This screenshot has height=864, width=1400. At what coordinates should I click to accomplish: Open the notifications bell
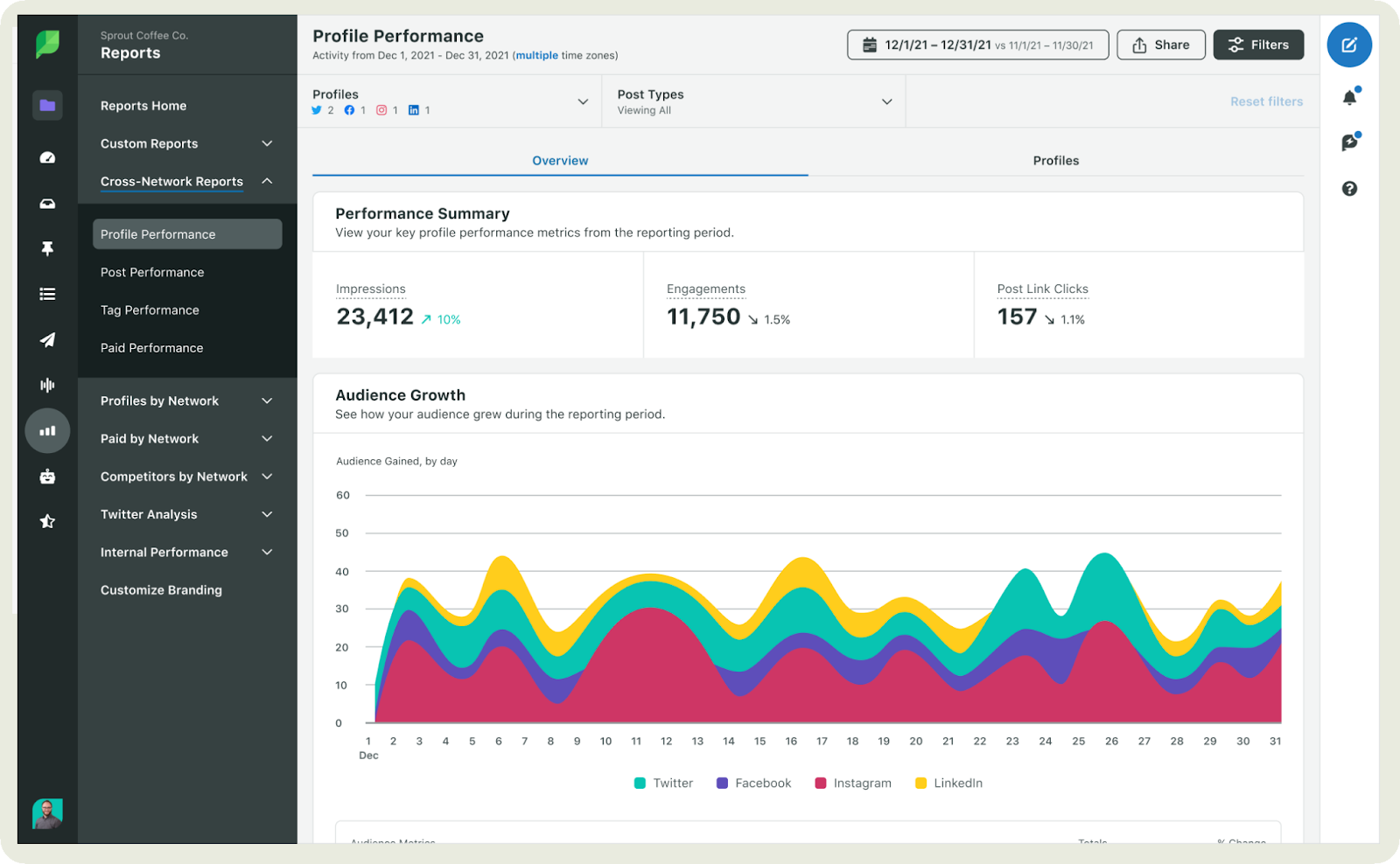click(1349, 98)
